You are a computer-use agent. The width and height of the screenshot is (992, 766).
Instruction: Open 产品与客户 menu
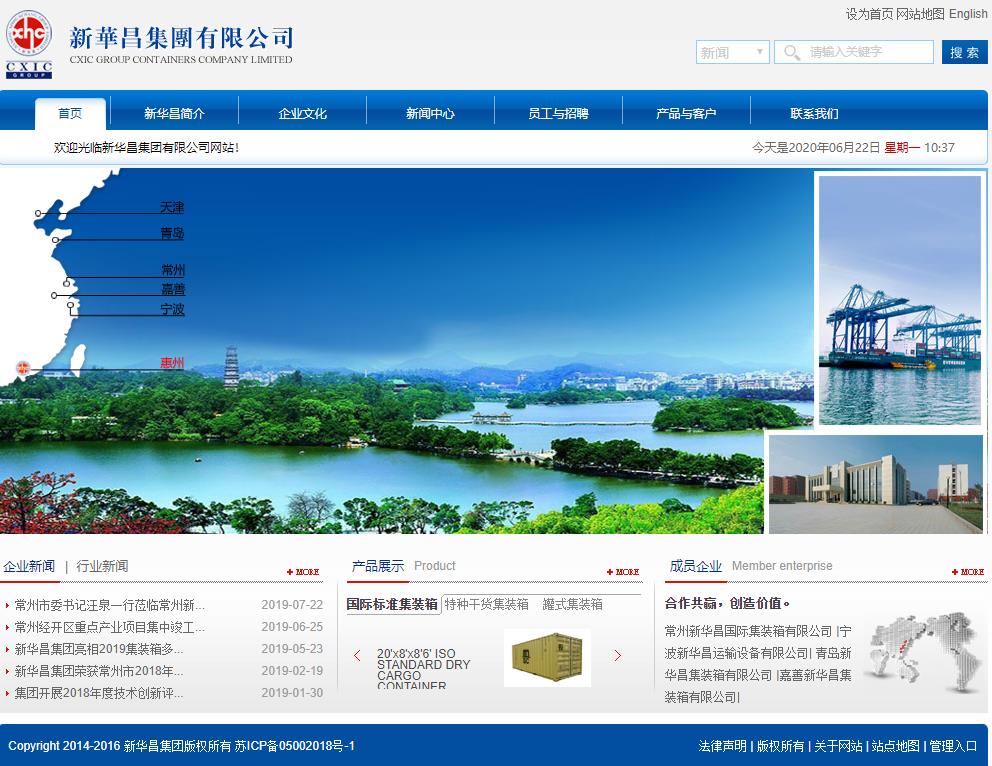click(686, 113)
